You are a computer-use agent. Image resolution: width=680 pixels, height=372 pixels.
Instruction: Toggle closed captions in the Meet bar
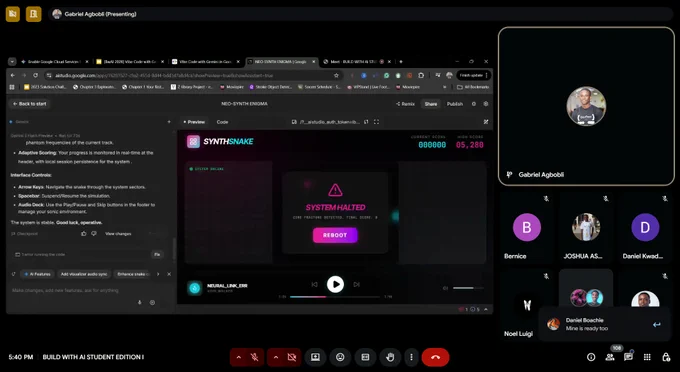click(365, 357)
